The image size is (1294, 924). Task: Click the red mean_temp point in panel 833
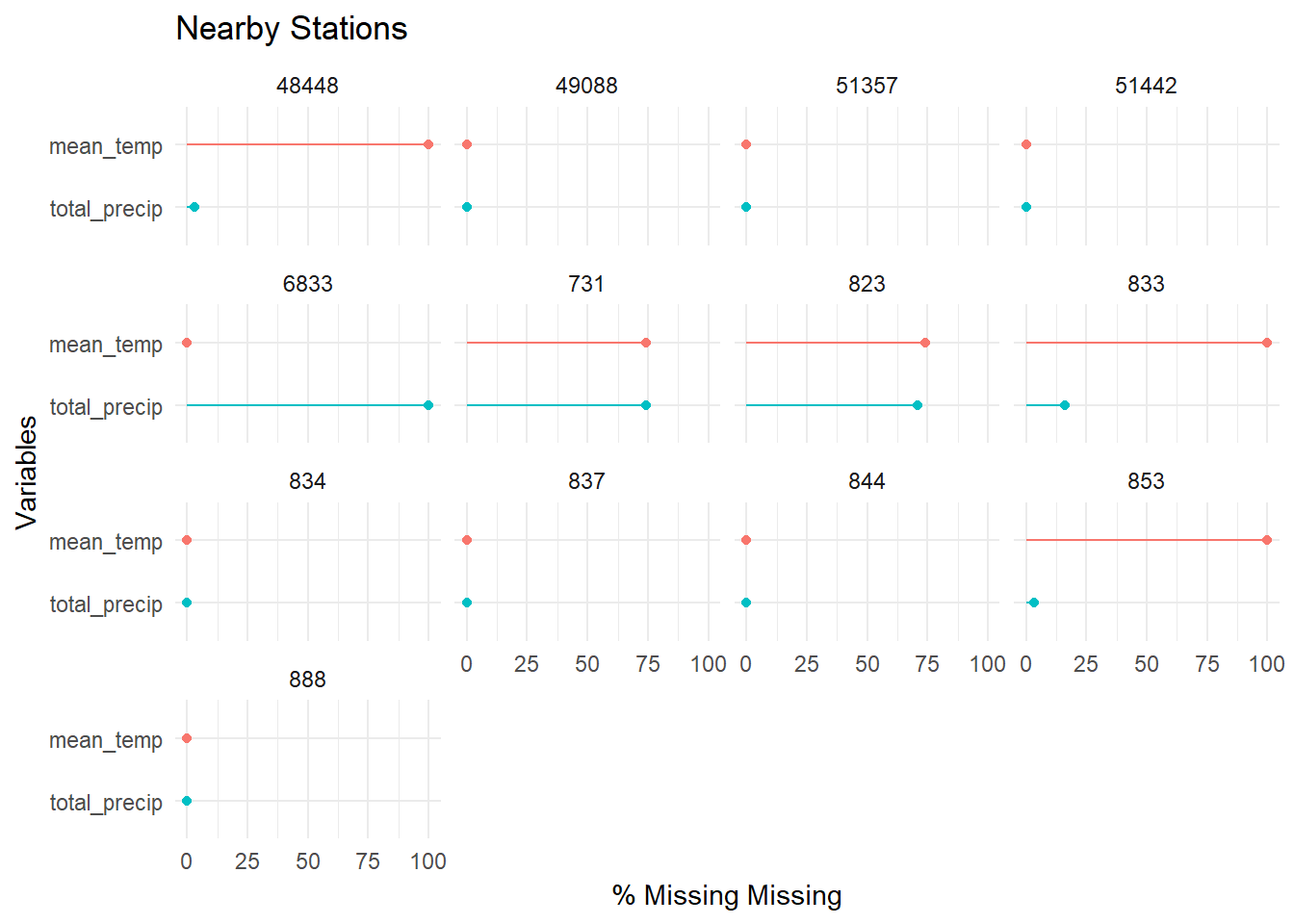pos(1267,343)
